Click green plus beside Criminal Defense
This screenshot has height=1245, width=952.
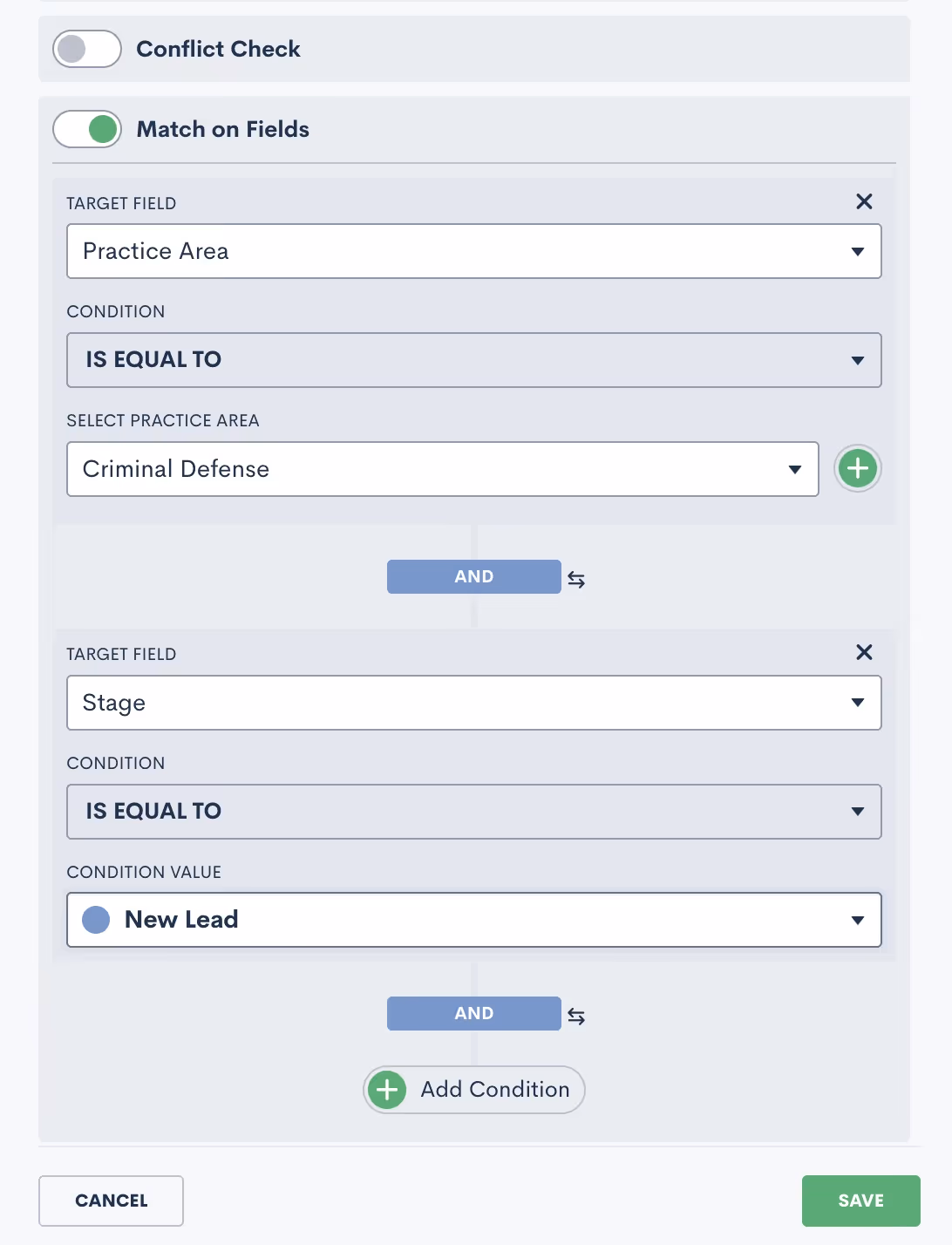tap(858, 468)
